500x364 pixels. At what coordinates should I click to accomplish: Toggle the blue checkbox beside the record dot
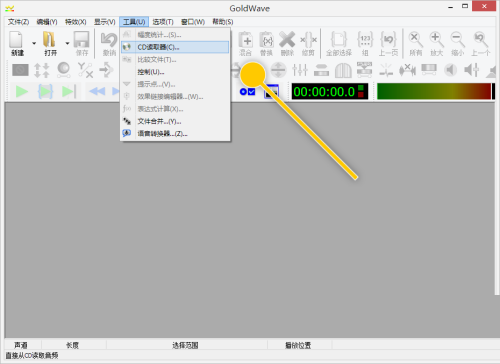pyautogui.click(x=252, y=92)
